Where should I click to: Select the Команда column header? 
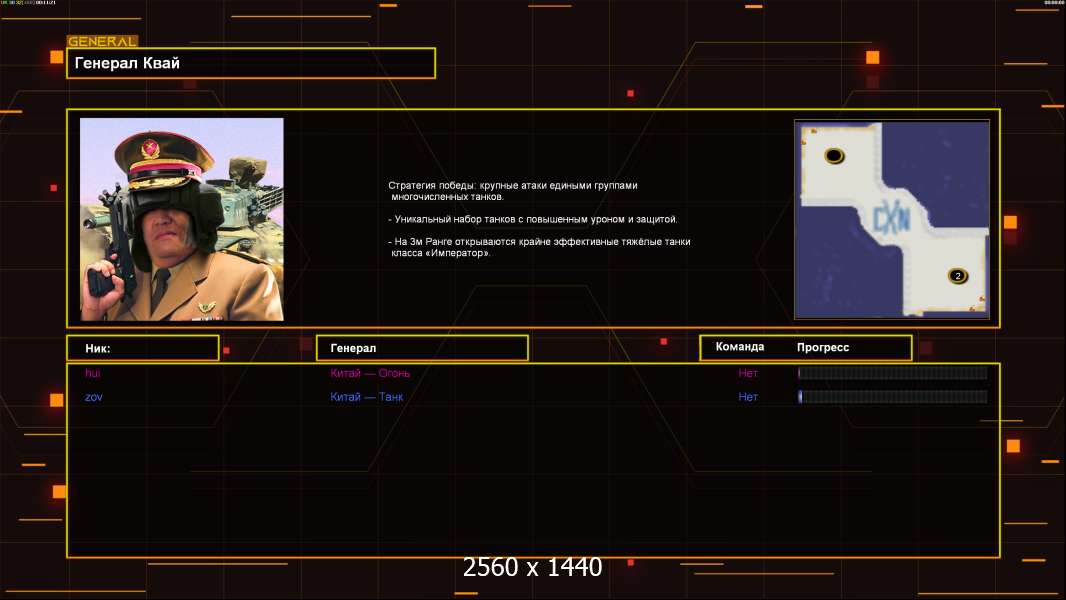coord(740,347)
